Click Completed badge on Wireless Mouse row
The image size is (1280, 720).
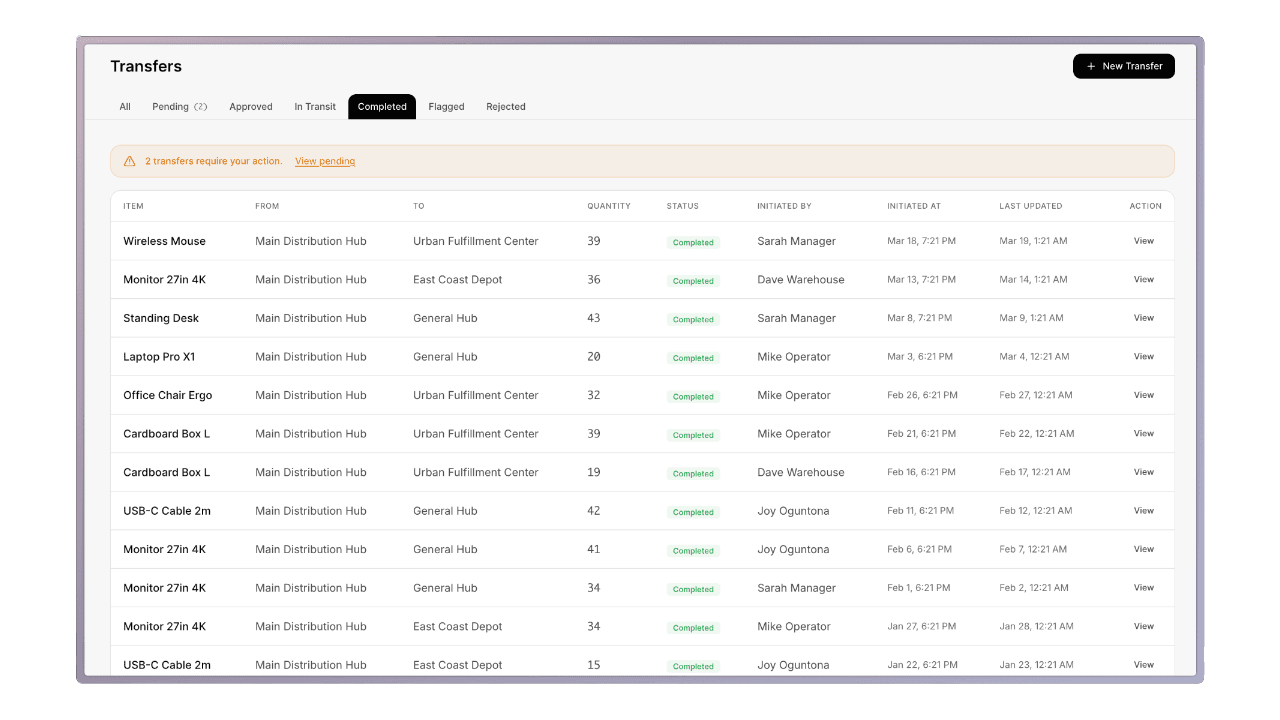click(x=693, y=242)
